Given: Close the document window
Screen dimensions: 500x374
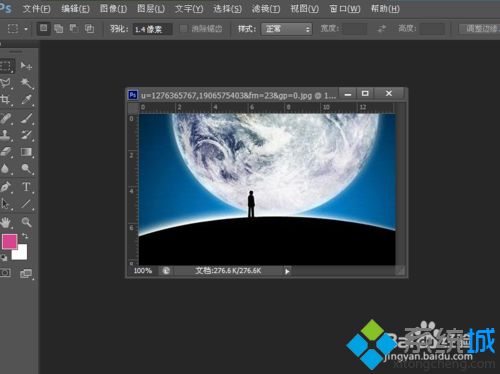Looking at the screenshot, I should pyautogui.click(x=389, y=94).
